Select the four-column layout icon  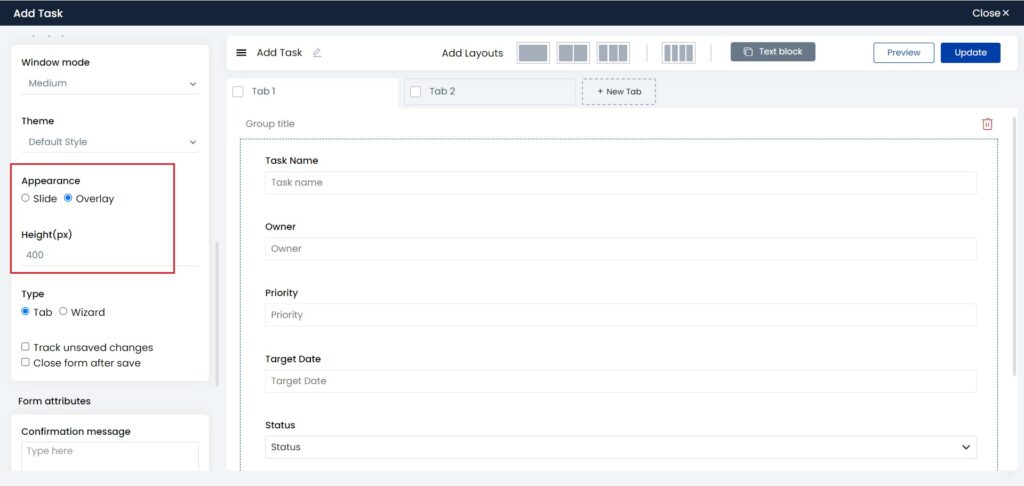click(678, 53)
